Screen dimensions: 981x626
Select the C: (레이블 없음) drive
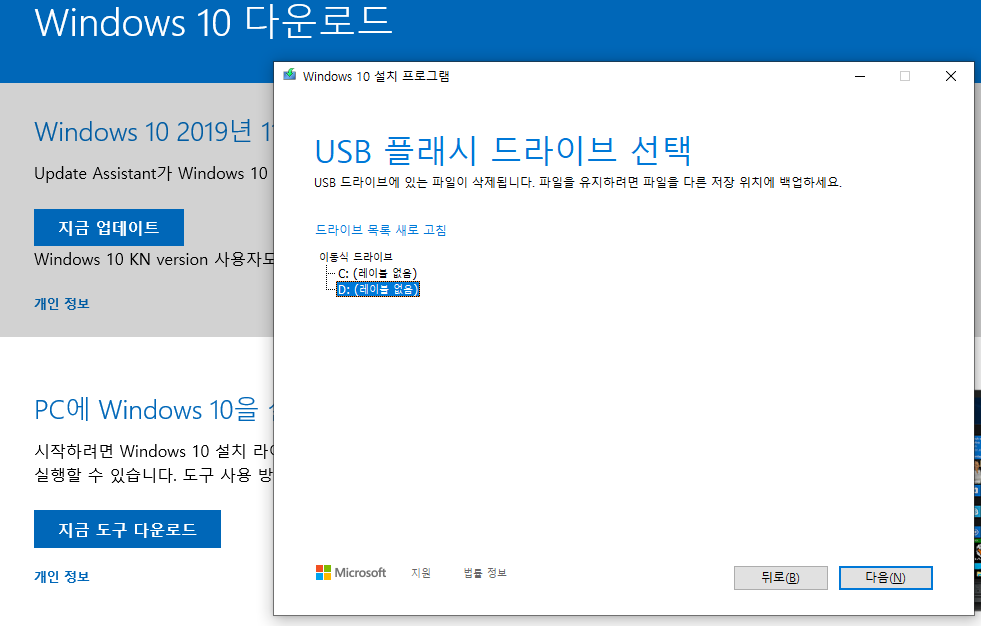377,273
